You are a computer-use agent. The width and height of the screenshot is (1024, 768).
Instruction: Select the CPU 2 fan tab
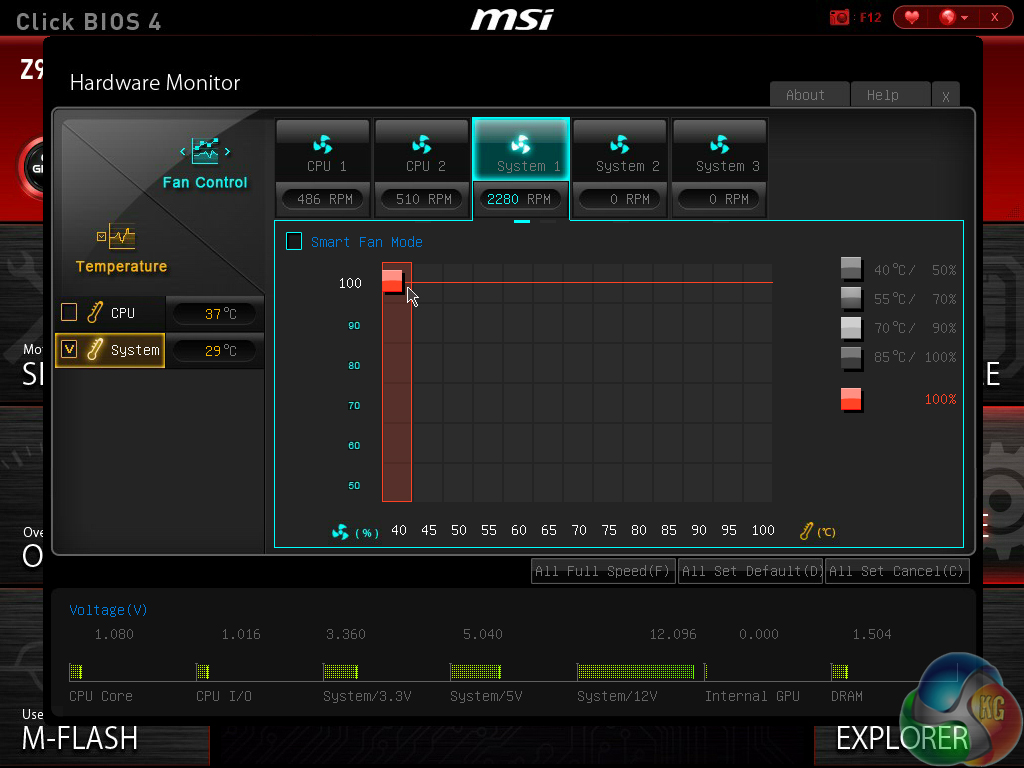click(422, 151)
